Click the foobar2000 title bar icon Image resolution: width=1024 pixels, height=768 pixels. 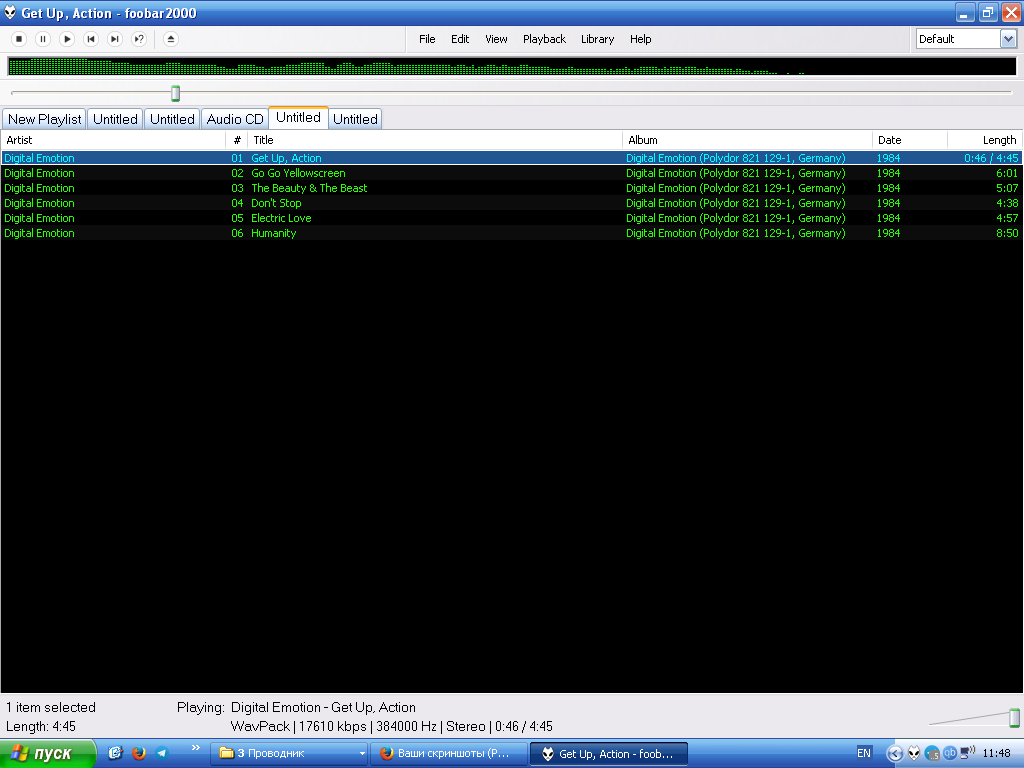(10, 12)
